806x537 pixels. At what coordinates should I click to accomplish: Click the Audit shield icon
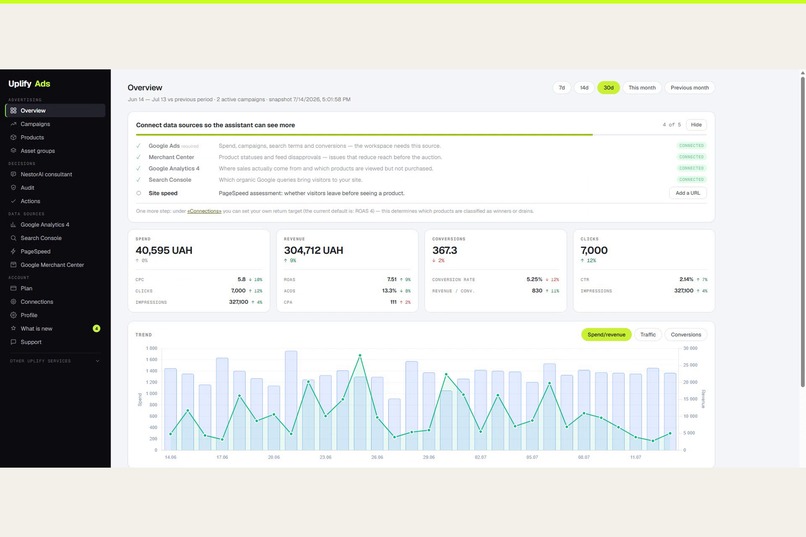pos(13,188)
